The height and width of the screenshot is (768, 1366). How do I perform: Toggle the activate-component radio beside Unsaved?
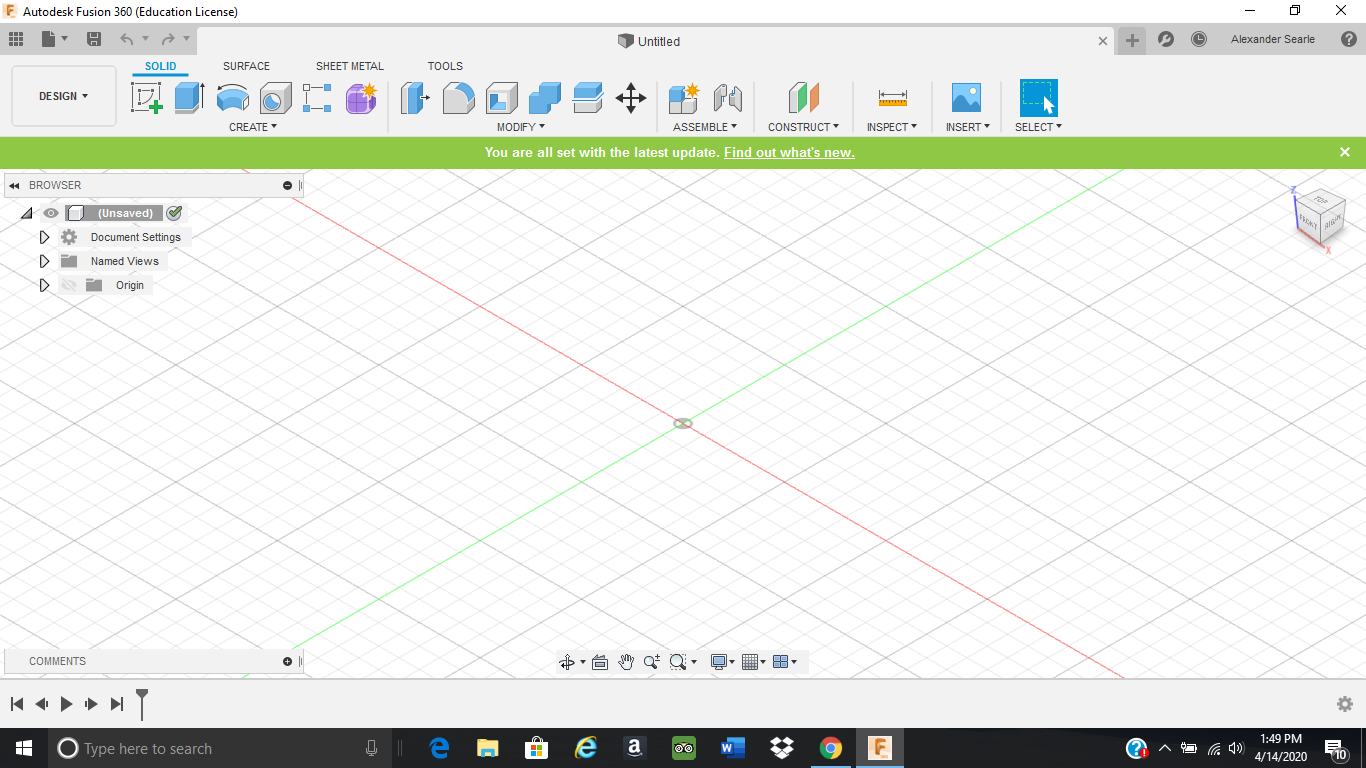174,213
